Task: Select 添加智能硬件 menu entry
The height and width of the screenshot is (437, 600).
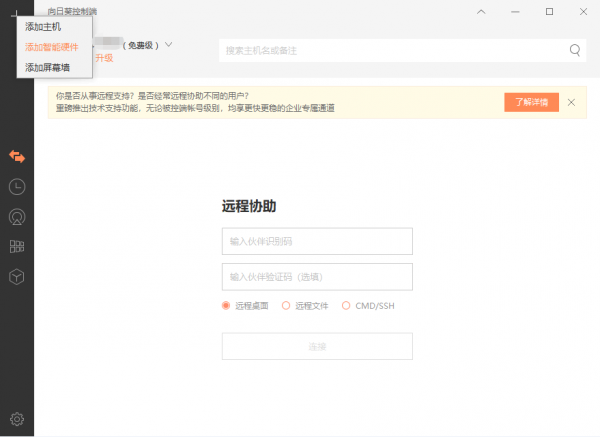Action: pos(51,47)
